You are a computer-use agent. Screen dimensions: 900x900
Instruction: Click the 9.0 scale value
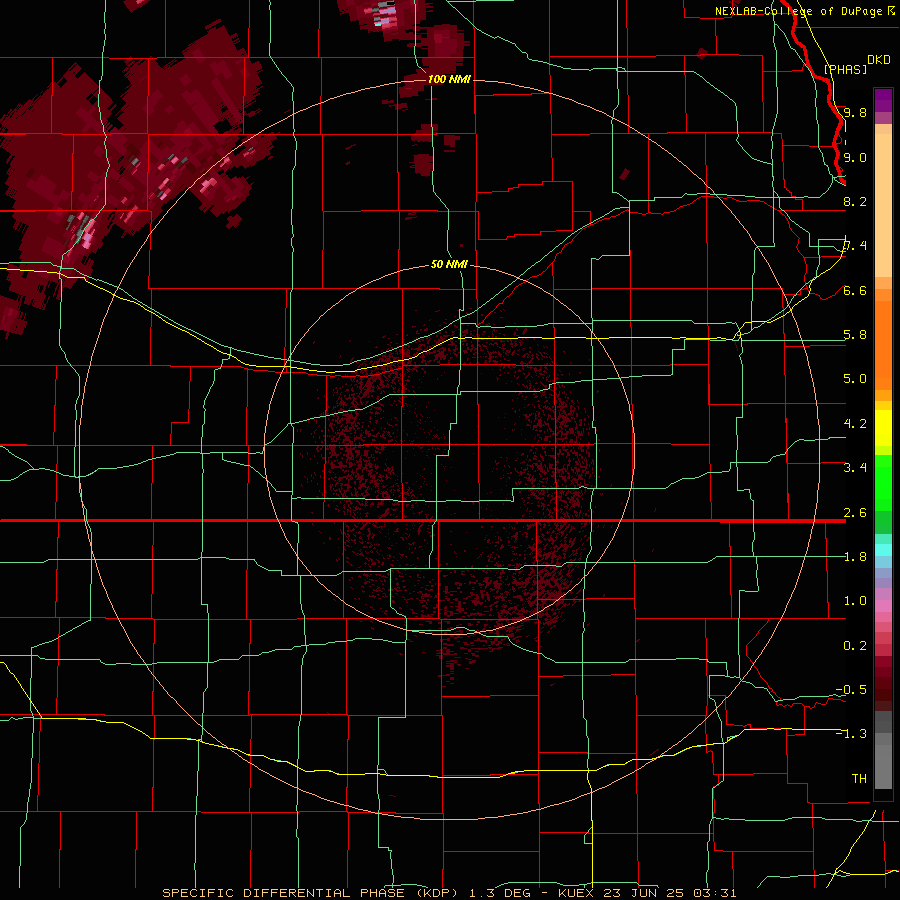click(x=855, y=157)
